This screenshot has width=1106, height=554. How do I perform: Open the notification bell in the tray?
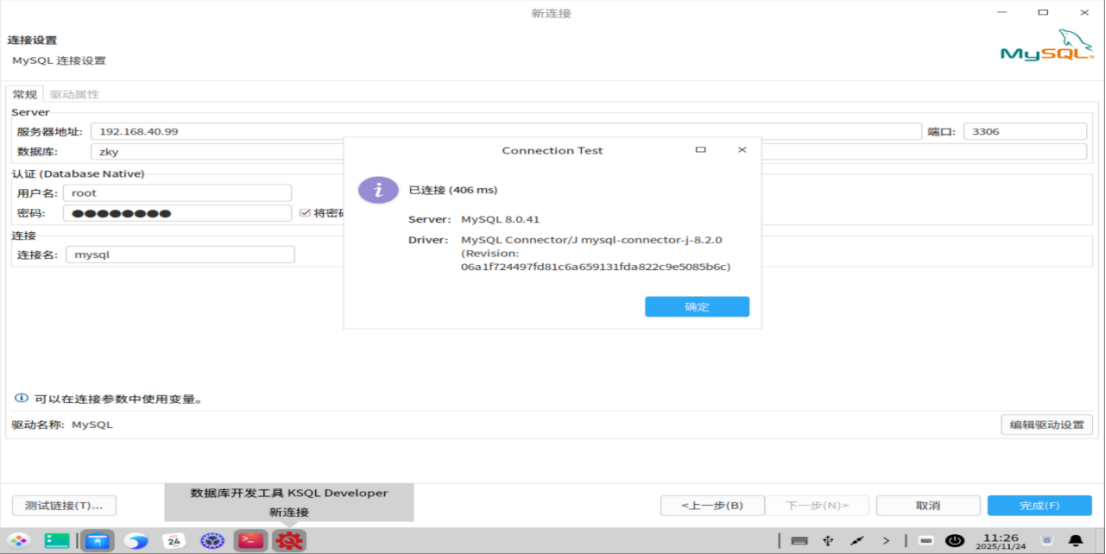(1076, 541)
